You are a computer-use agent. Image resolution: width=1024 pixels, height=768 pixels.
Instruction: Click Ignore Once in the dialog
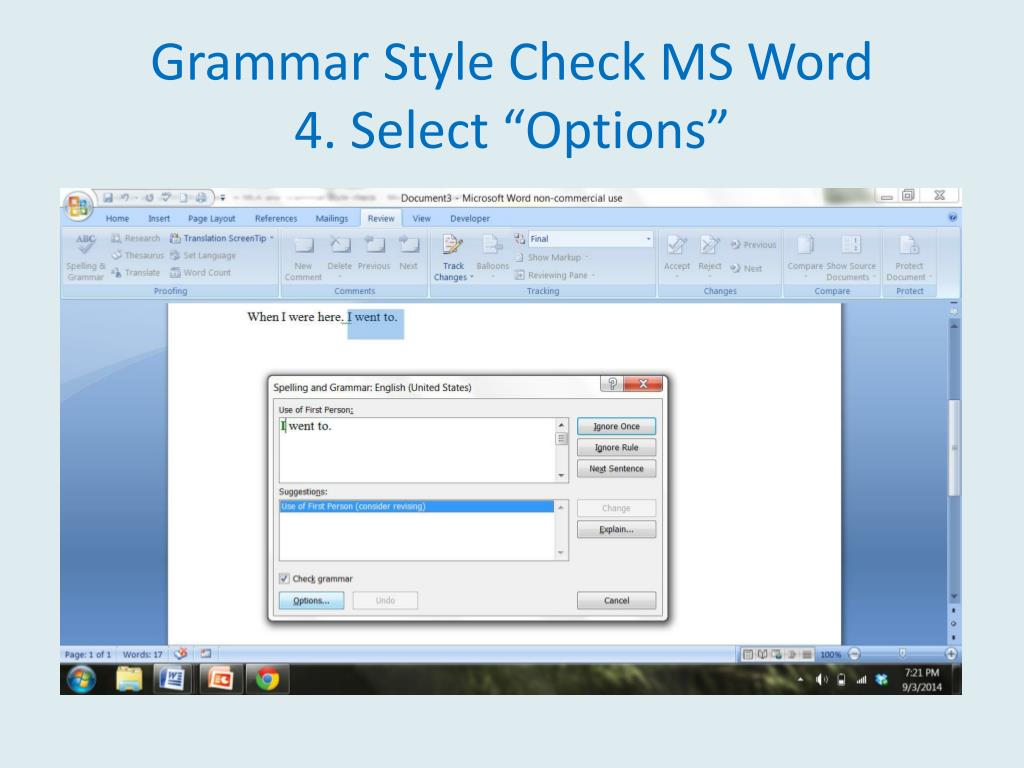tap(616, 426)
